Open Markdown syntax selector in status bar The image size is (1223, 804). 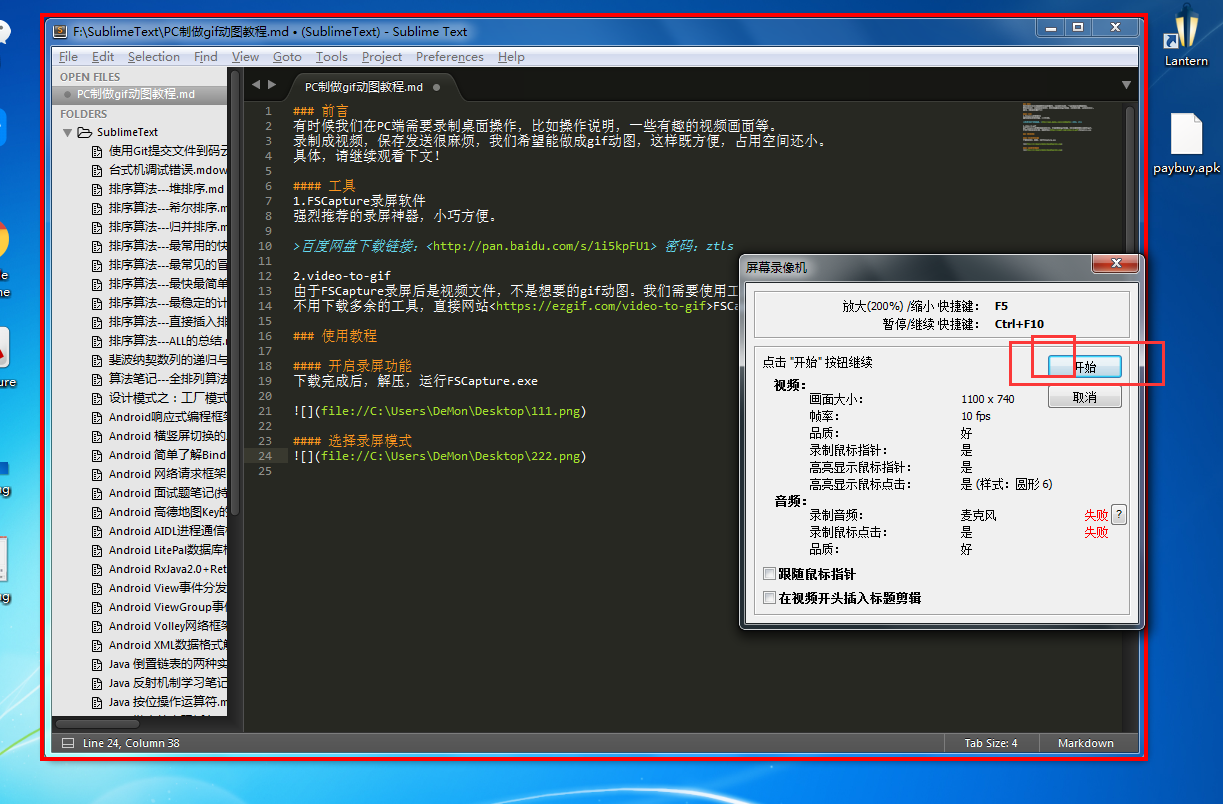point(1085,743)
